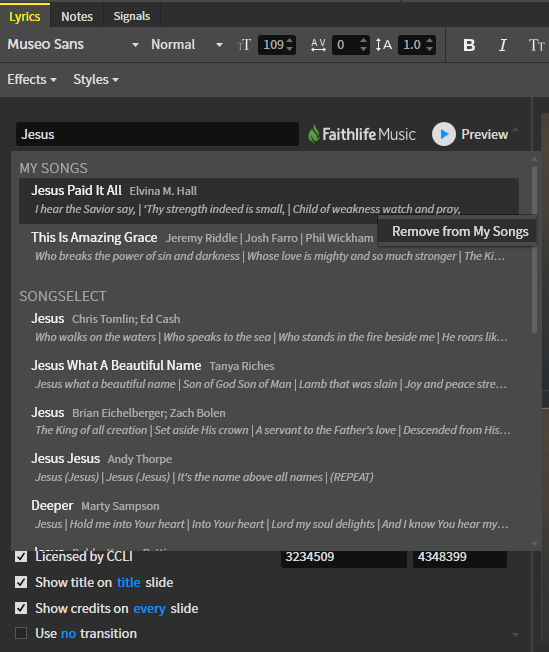Click the font size icon
This screenshot has width=549, height=652.
coord(244,45)
